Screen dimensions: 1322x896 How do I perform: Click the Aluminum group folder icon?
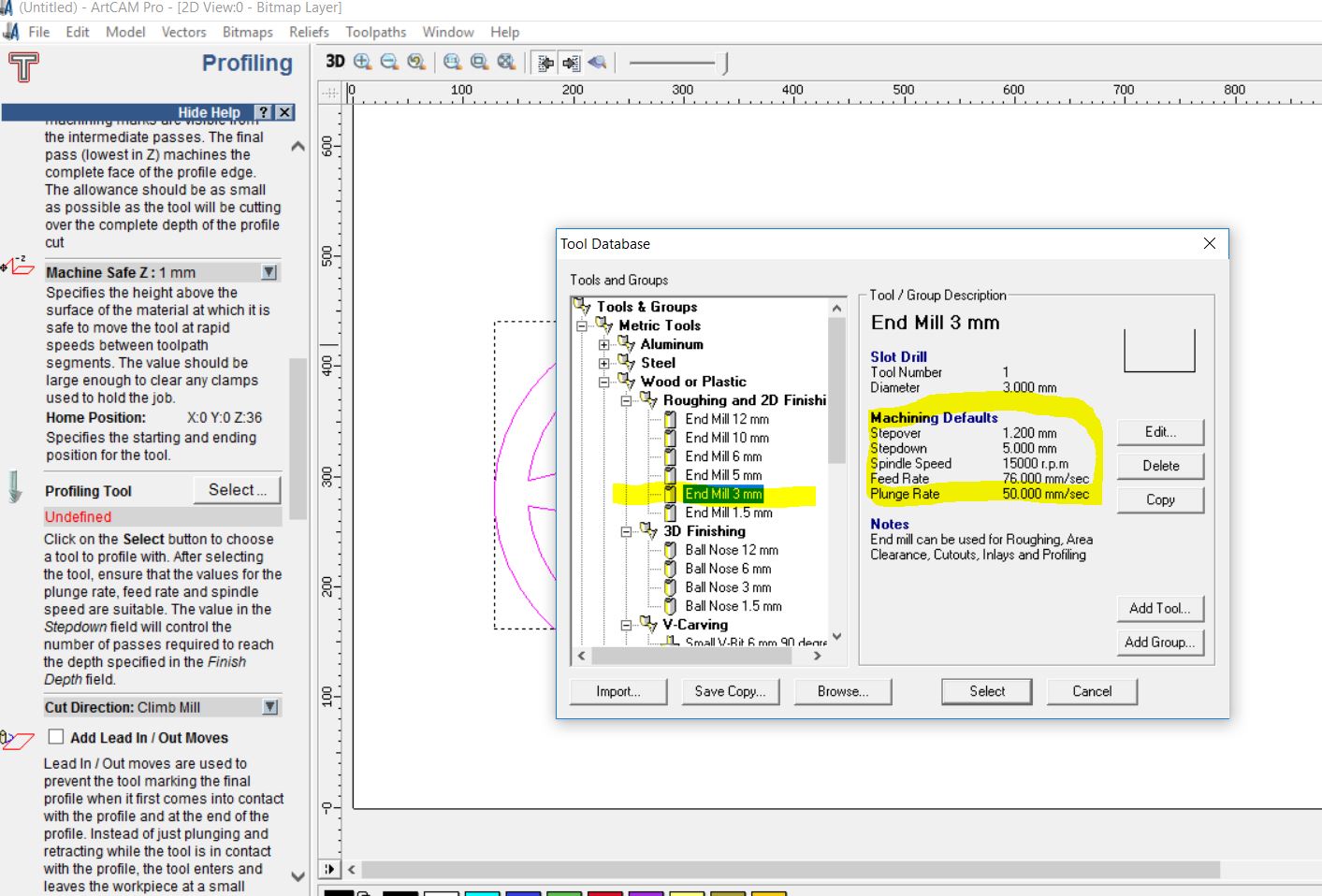(x=626, y=343)
